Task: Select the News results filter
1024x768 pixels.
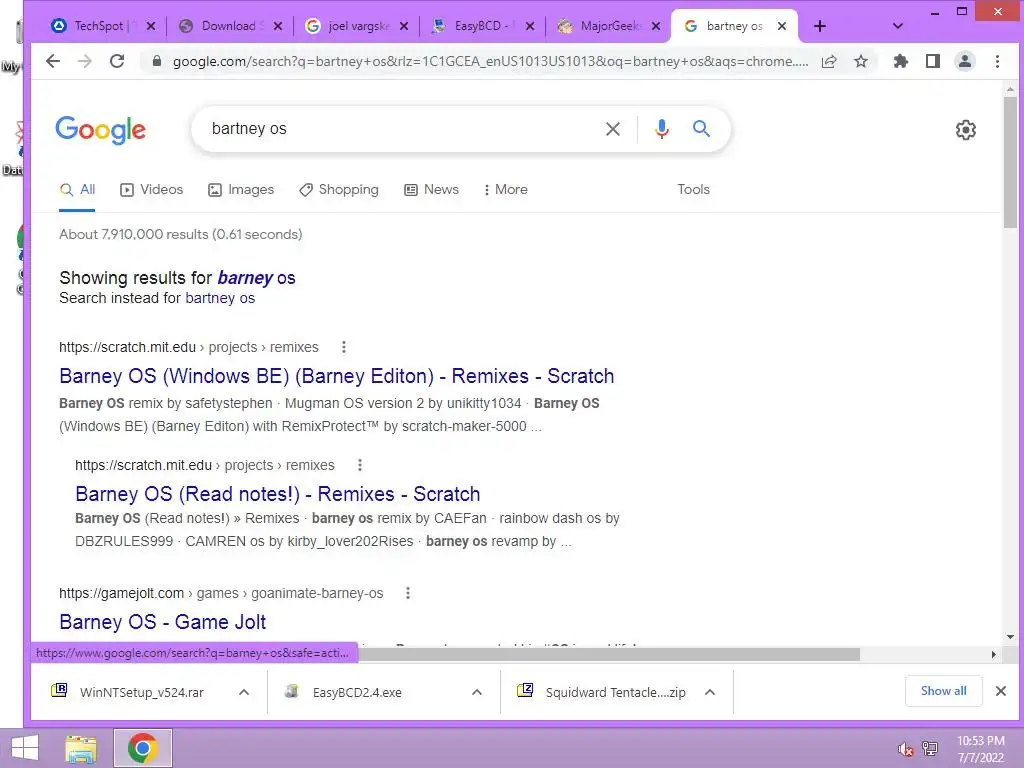Action: tap(432, 189)
